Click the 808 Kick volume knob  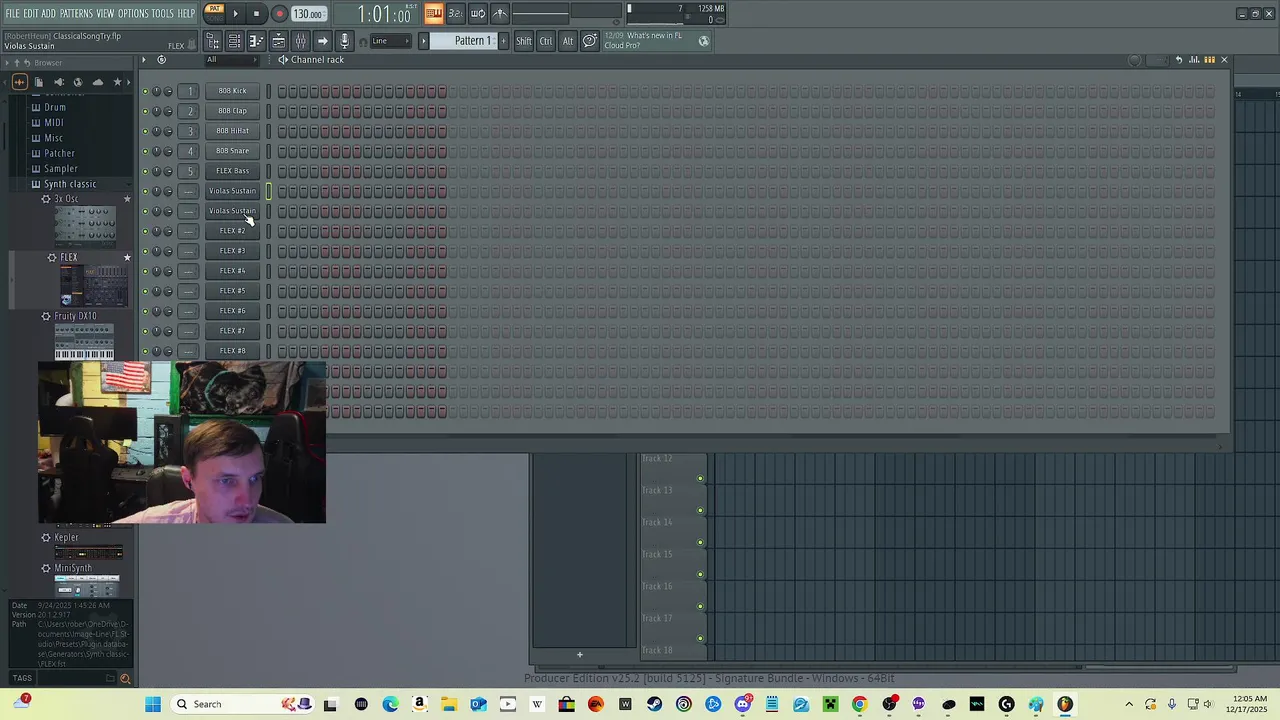click(x=168, y=91)
